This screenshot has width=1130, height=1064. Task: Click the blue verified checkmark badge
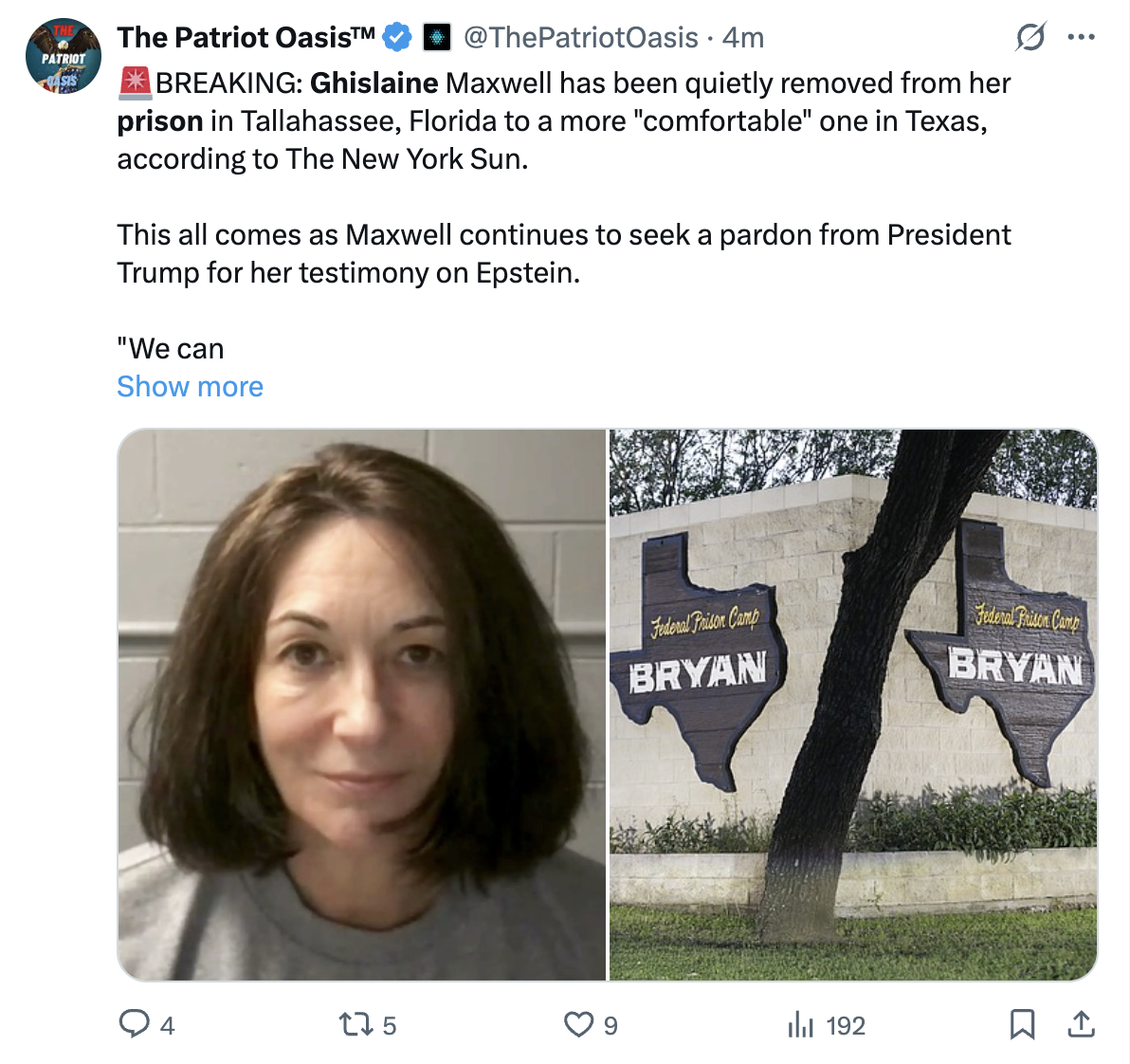point(397,38)
